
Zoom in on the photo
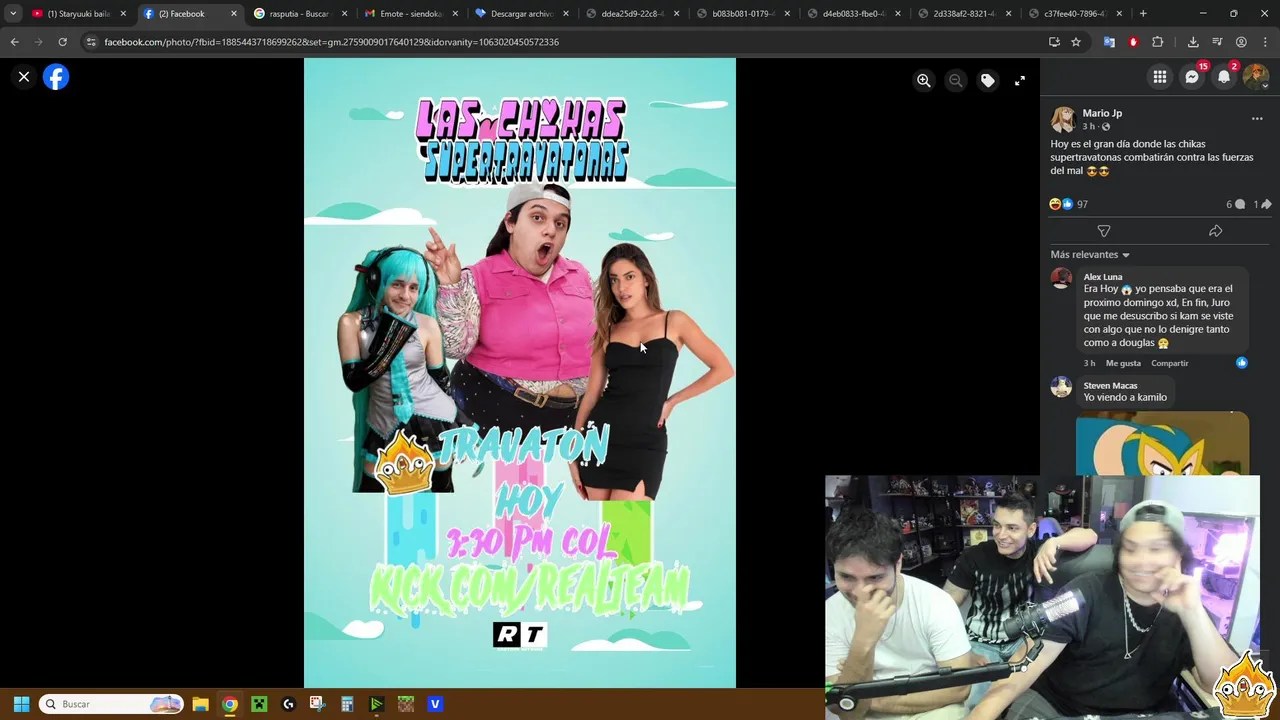coord(924,81)
